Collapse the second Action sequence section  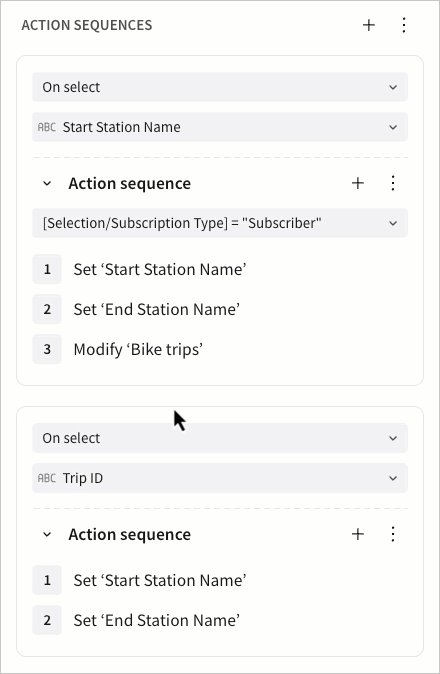47,534
